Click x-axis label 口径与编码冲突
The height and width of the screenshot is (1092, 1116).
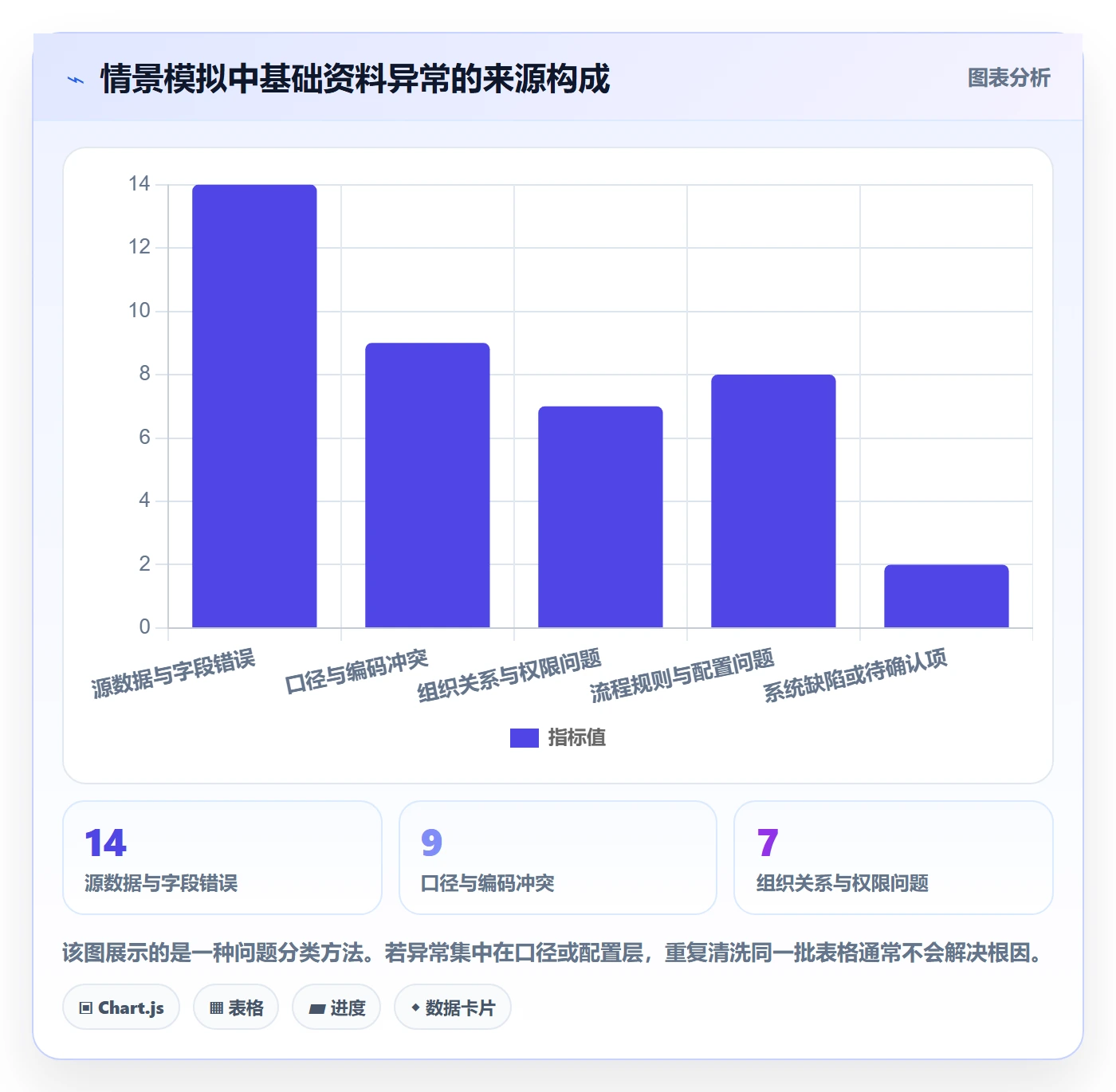356,671
